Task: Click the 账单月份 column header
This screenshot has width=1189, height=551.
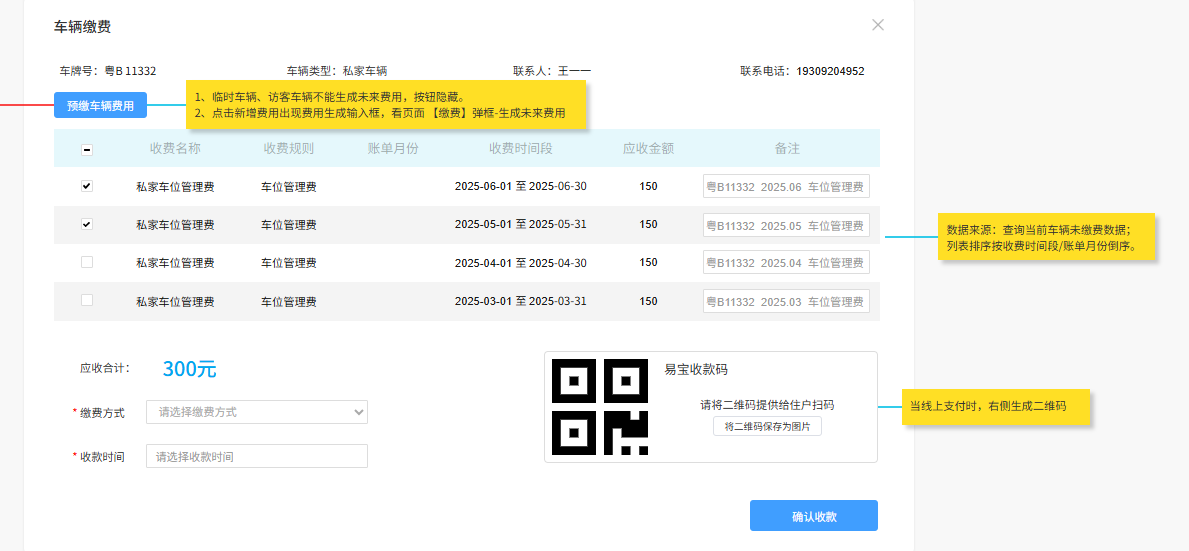Action: [392, 148]
